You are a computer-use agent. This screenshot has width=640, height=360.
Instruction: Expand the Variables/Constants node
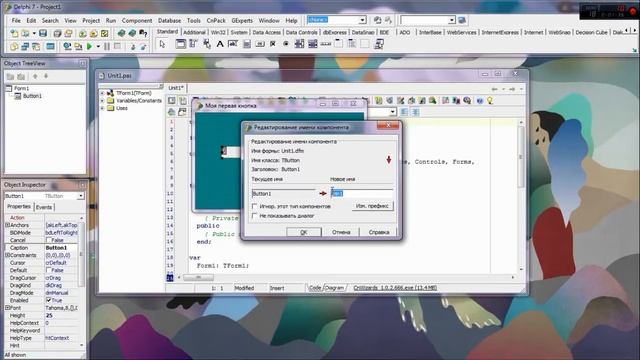[x=102, y=101]
